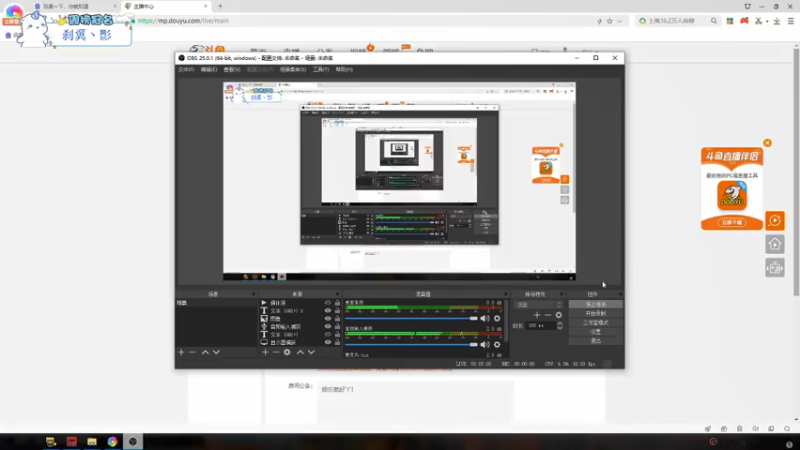This screenshot has width=800, height=450.
Task: Click the audio input capture volume slider
Action: pos(411,344)
